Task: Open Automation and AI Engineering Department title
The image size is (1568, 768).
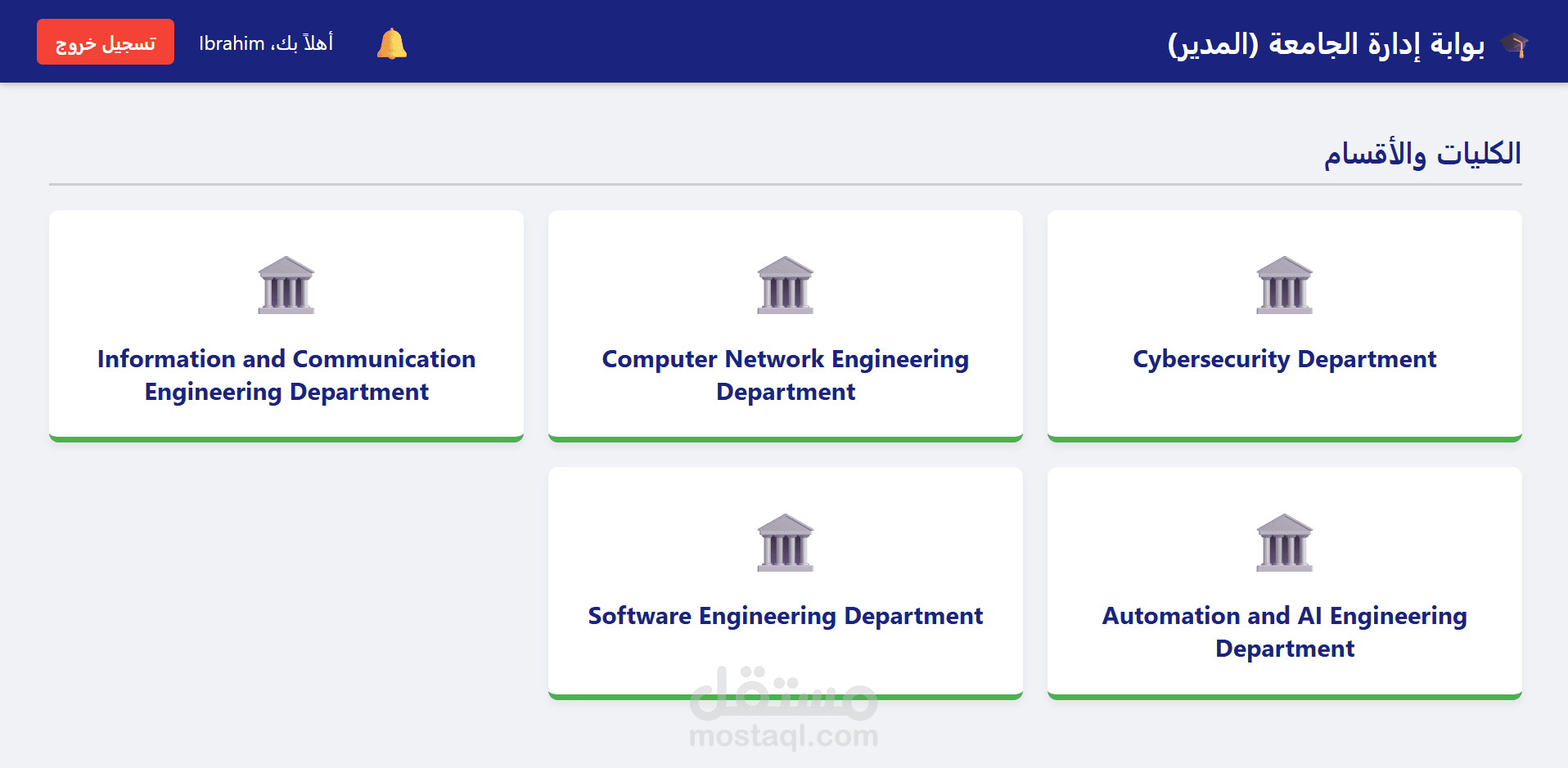Action: tap(1285, 632)
